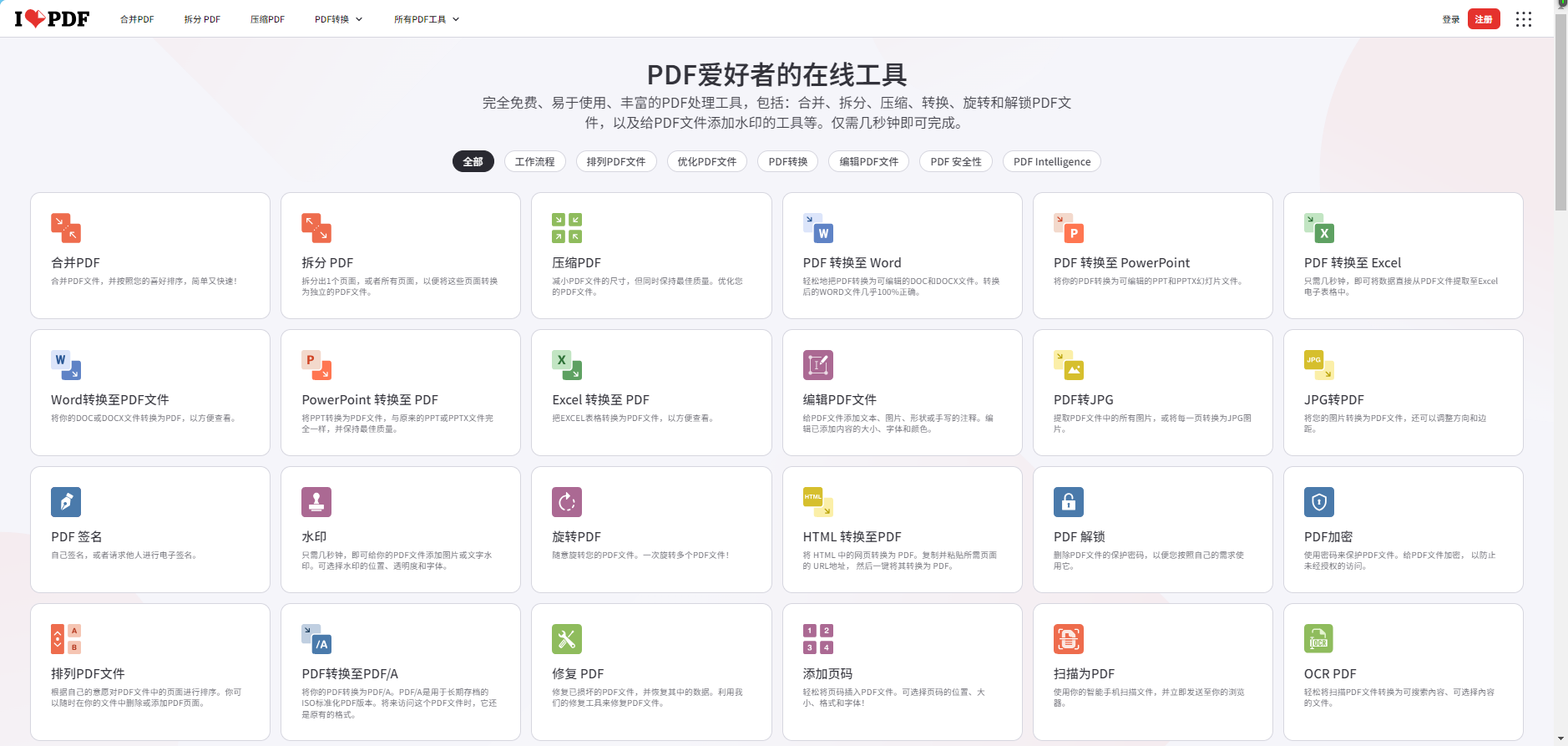Expand the 所有PDF工具 dropdown menu
The image size is (1568, 746).
click(427, 19)
